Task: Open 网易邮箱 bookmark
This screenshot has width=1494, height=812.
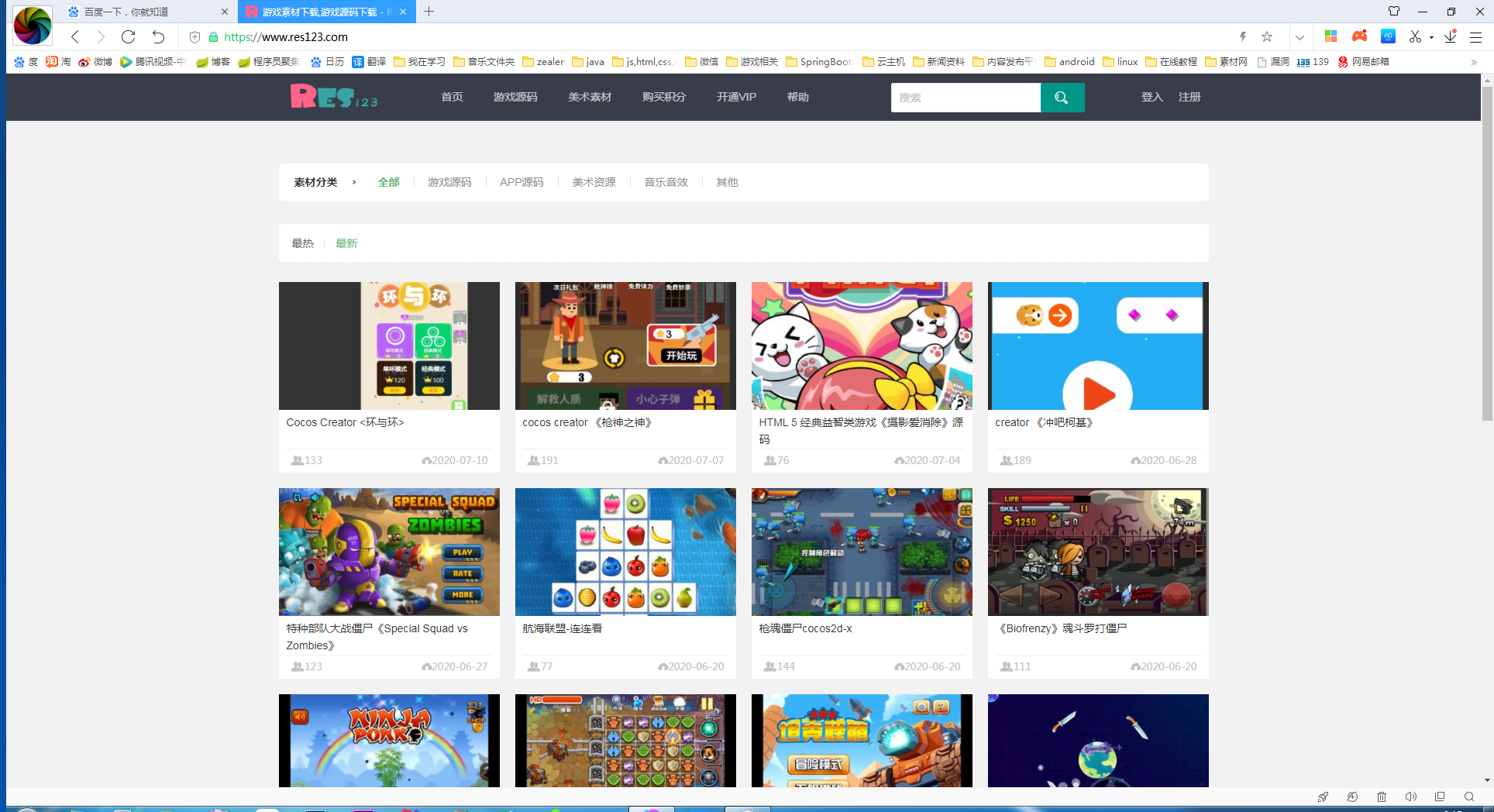Action: (x=1364, y=62)
